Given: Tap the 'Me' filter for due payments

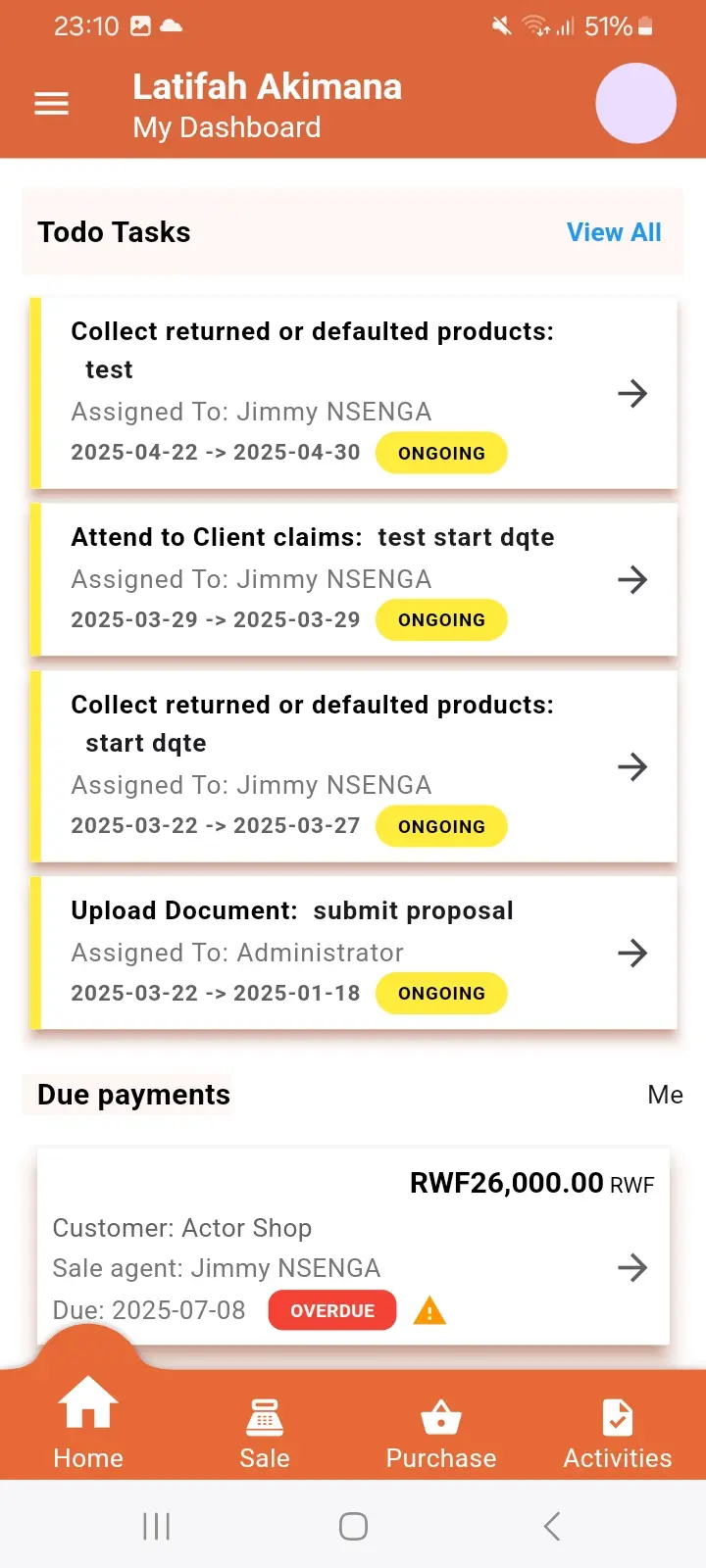Looking at the screenshot, I should coord(665,1095).
